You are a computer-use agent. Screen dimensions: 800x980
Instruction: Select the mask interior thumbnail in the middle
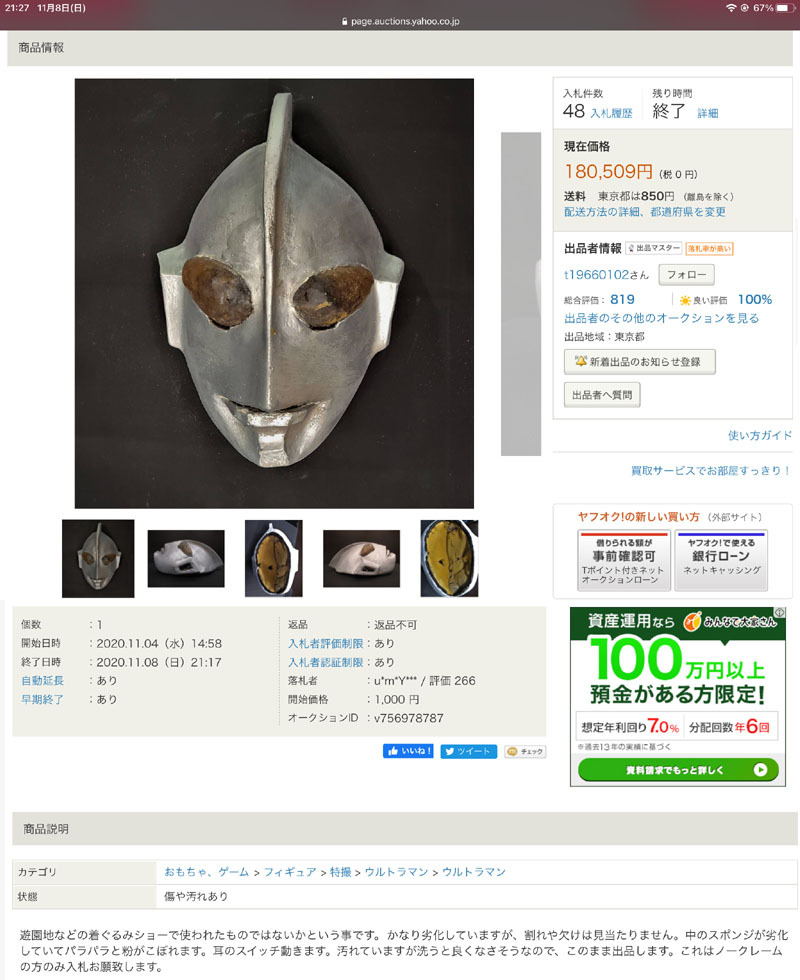click(273, 558)
